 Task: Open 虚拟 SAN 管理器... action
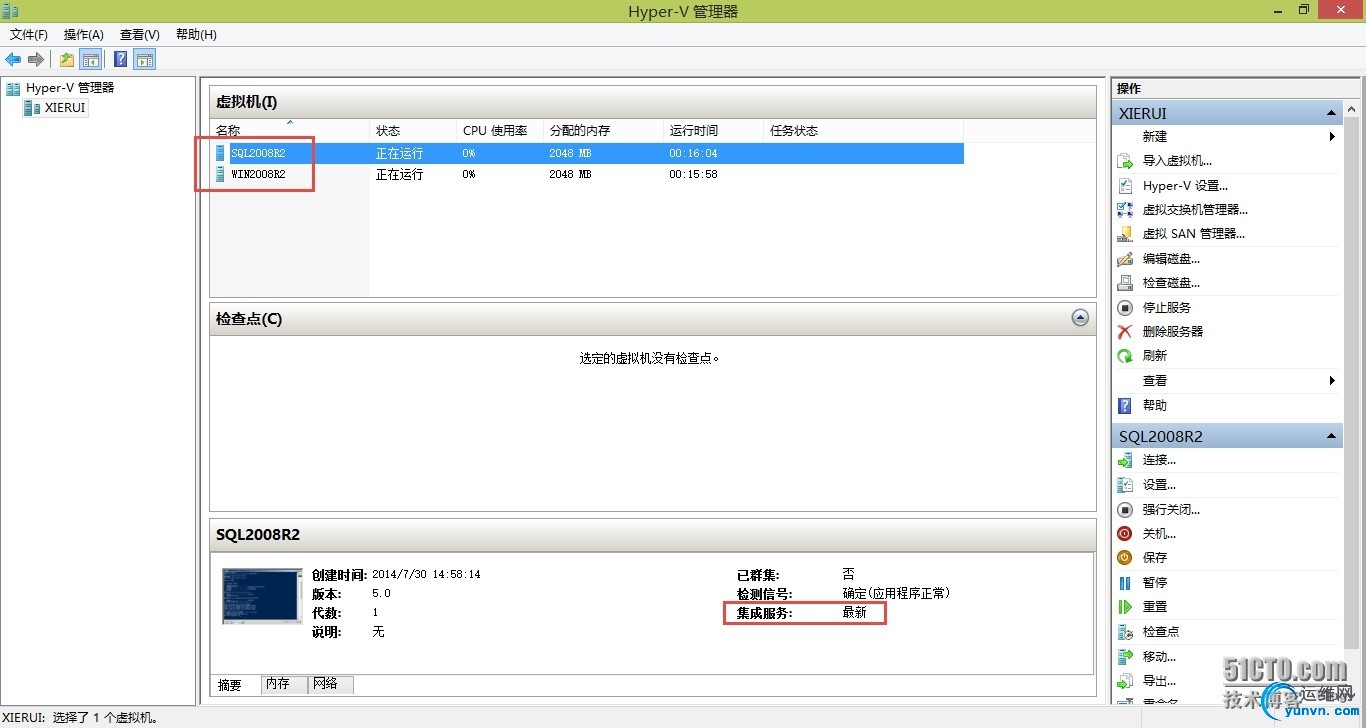(x=1193, y=234)
